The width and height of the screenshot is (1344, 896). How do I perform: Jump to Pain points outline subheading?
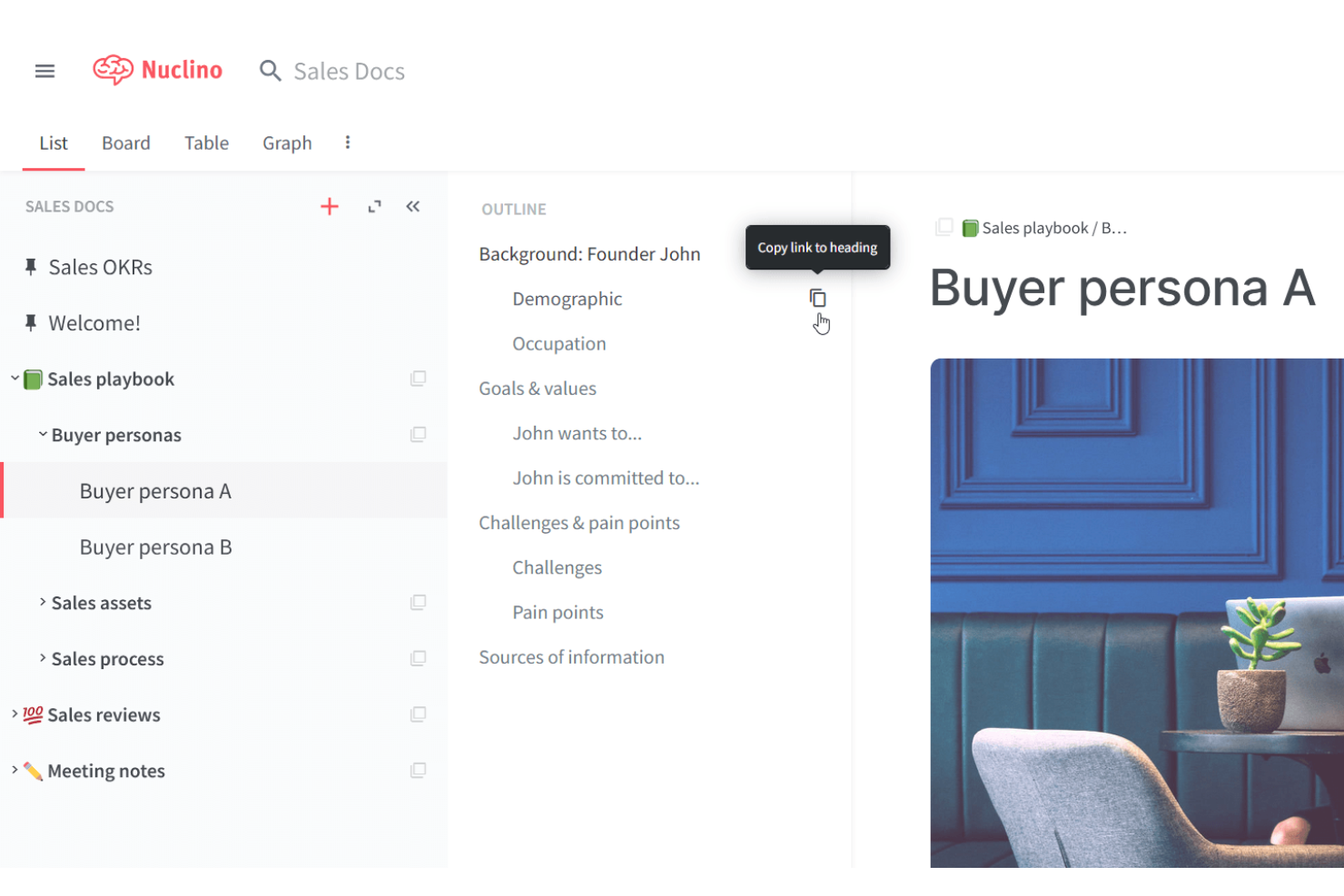coord(558,613)
